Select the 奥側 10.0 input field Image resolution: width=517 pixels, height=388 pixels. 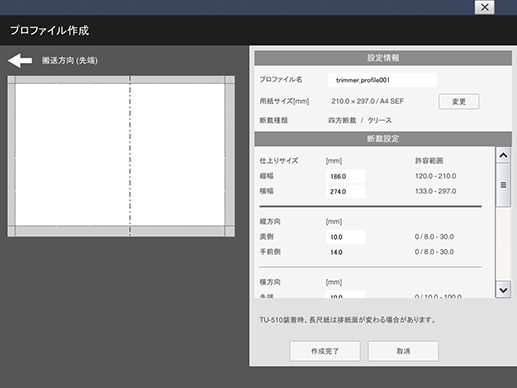[346, 237]
